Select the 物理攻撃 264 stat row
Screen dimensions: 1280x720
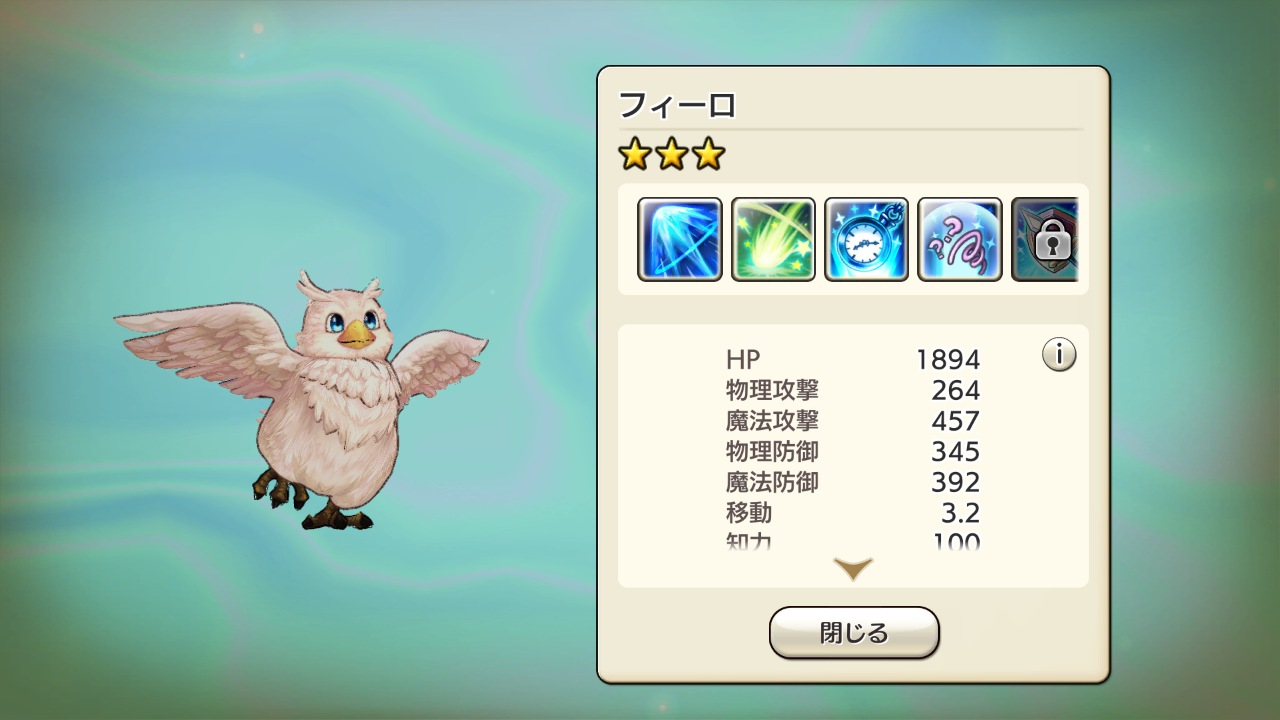pyautogui.click(x=853, y=390)
